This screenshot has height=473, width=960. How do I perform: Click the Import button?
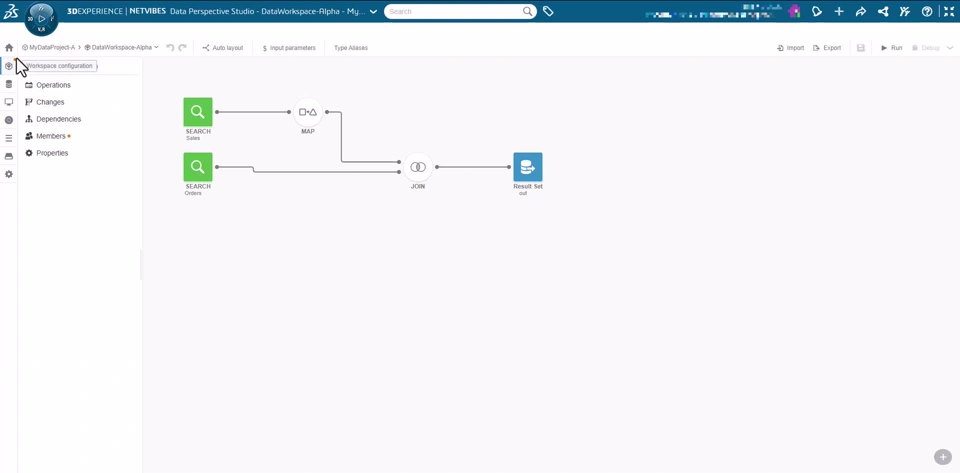(x=790, y=48)
